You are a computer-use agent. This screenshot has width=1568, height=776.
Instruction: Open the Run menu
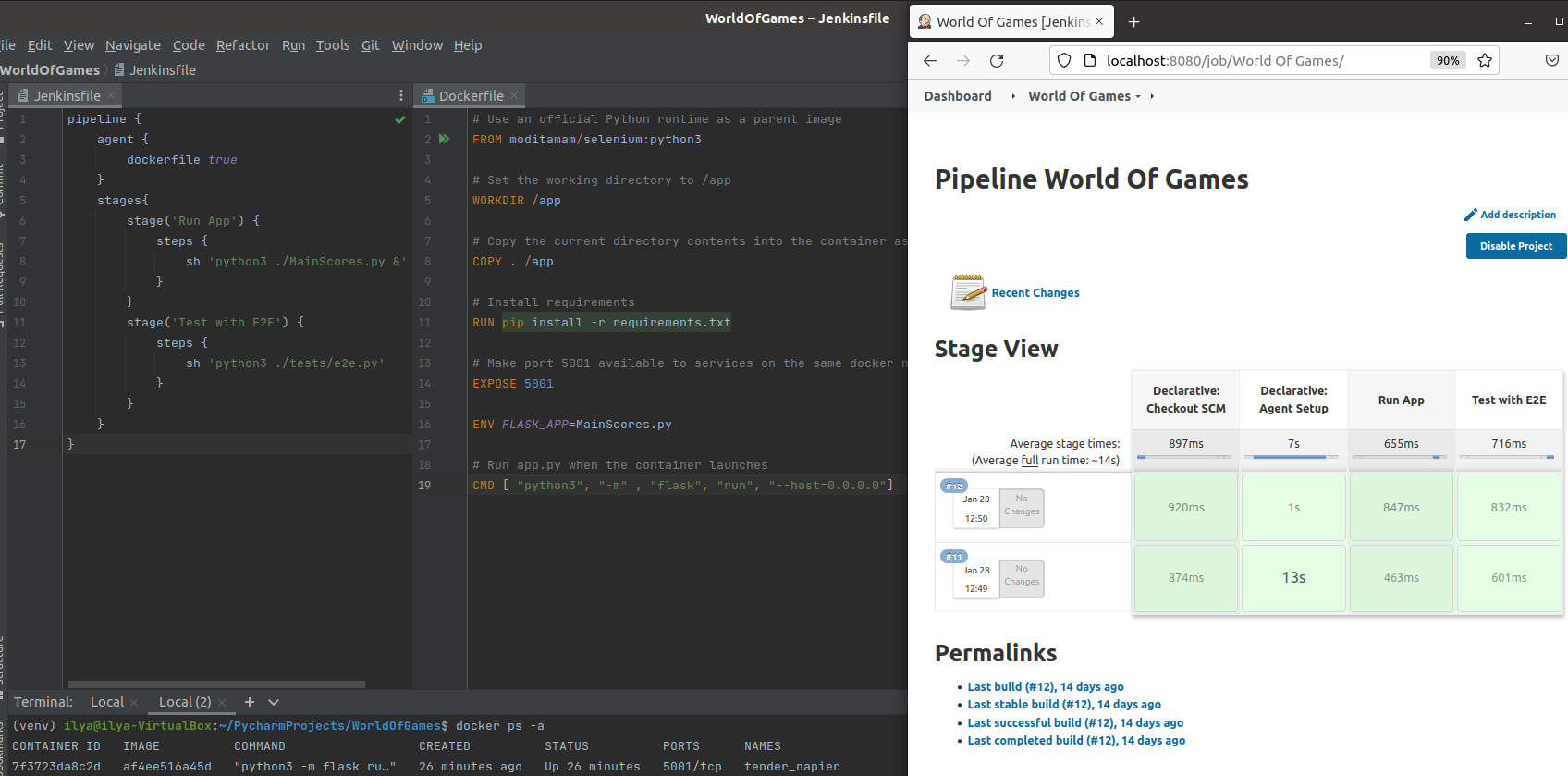click(x=293, y=45)
